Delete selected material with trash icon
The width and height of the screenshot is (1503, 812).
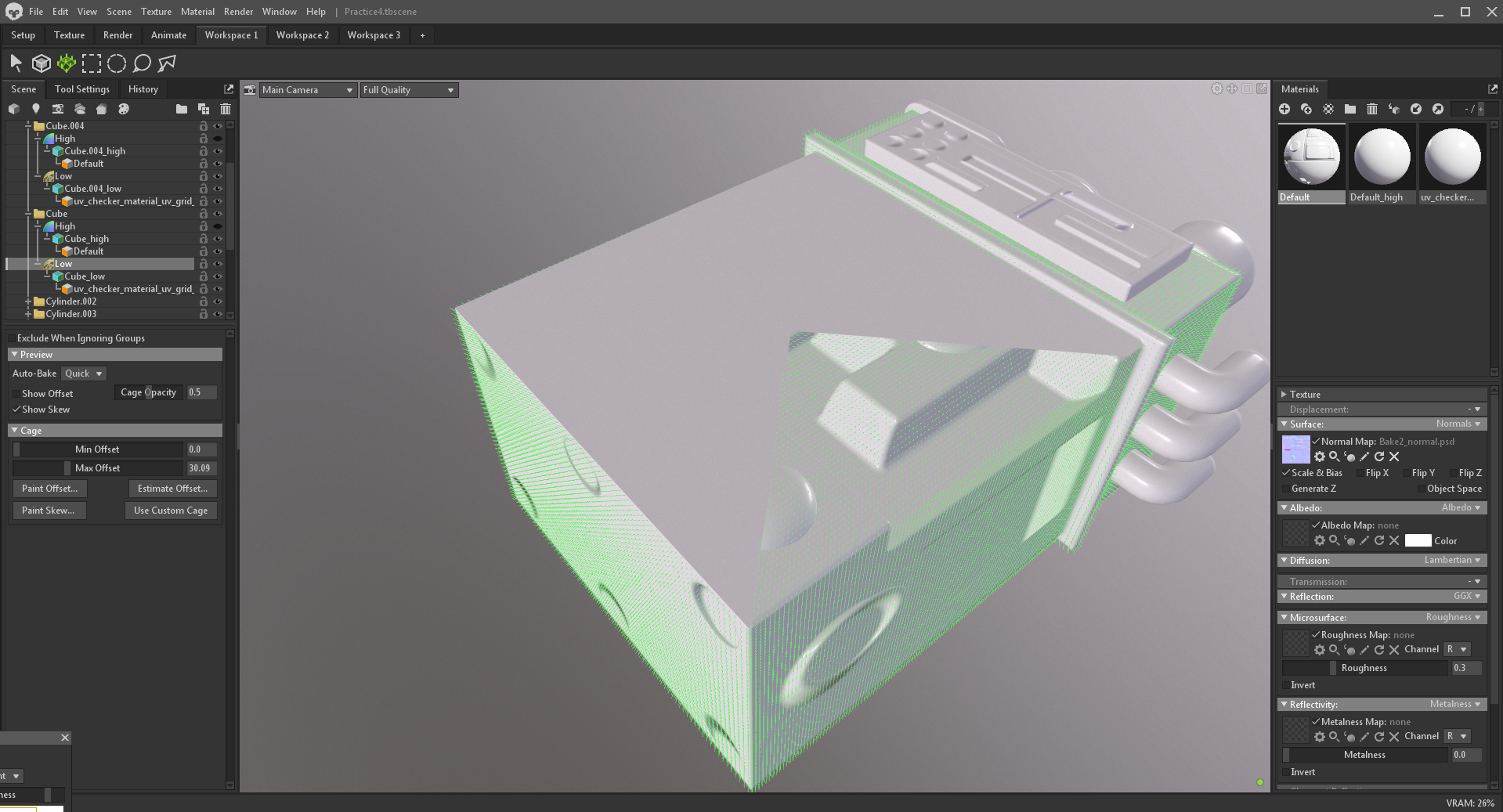(1372, 109)
